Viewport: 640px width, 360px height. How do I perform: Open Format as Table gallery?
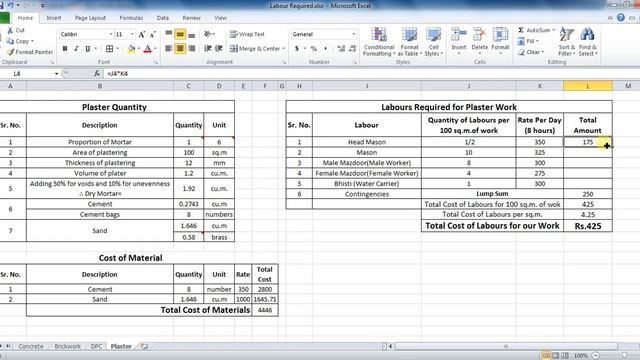click(x=409, y=42)
